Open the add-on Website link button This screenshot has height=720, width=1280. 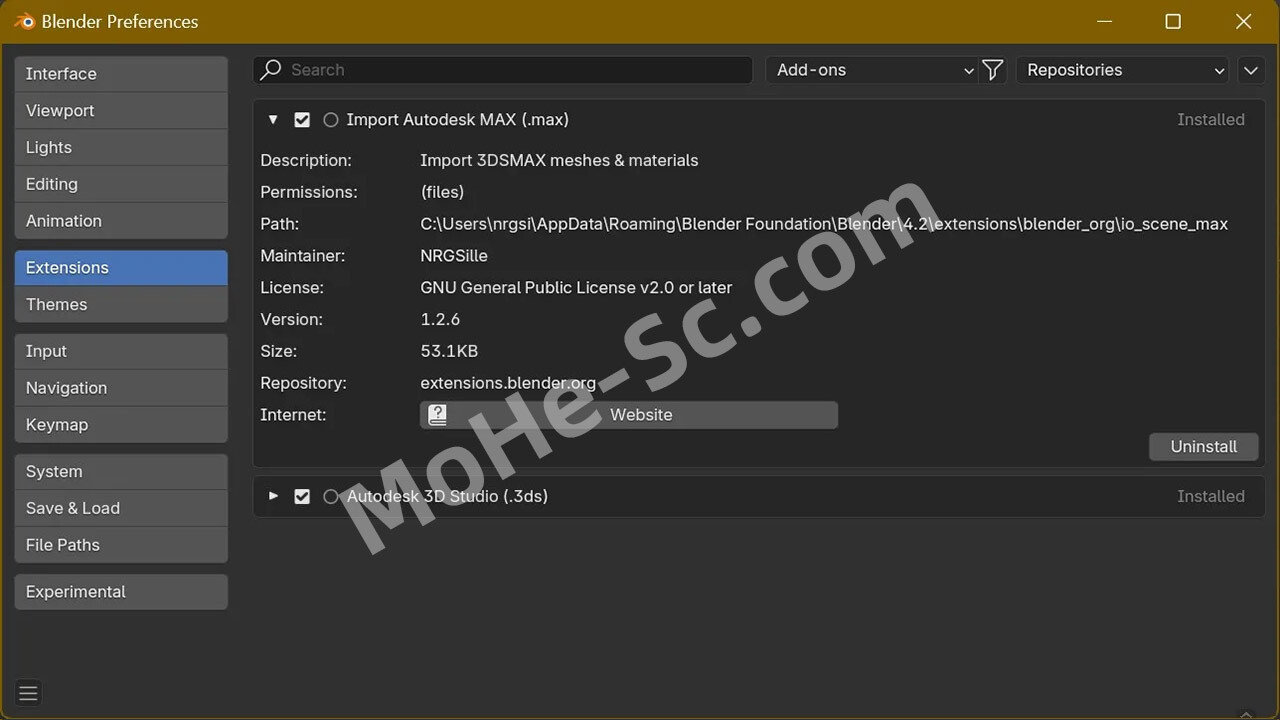(629, 415)
